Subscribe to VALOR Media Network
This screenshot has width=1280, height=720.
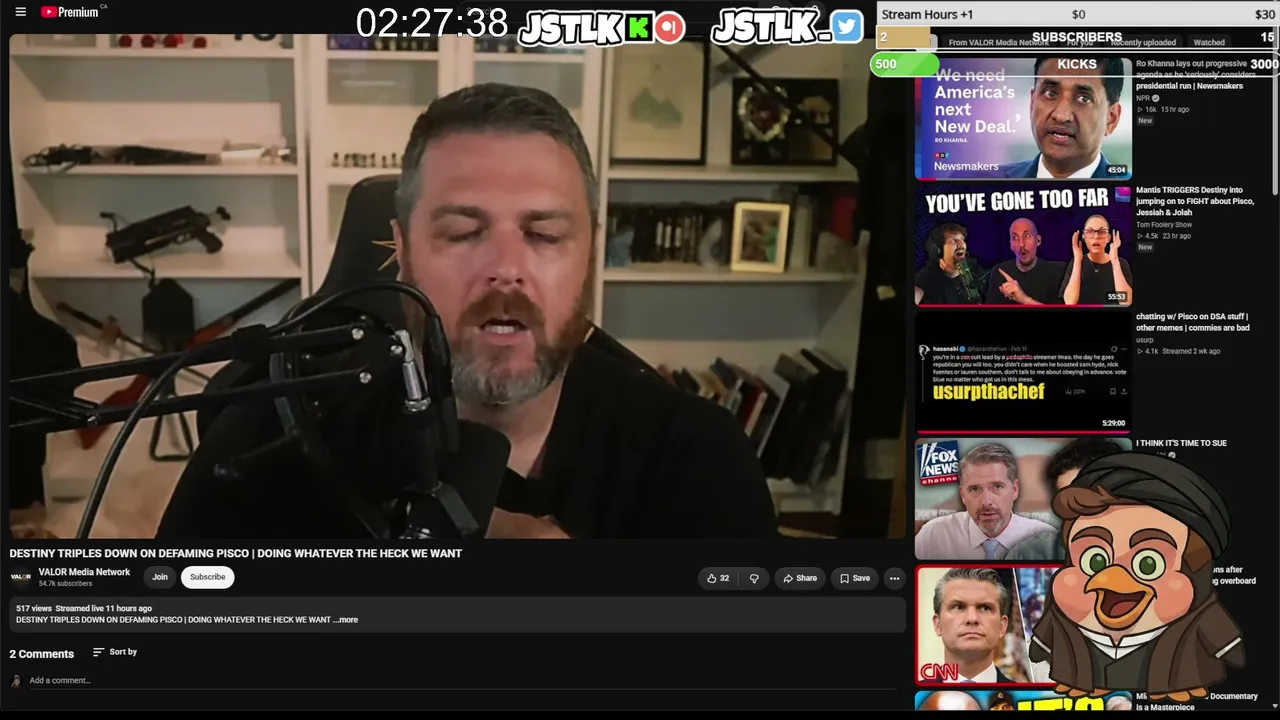point(208,577)
